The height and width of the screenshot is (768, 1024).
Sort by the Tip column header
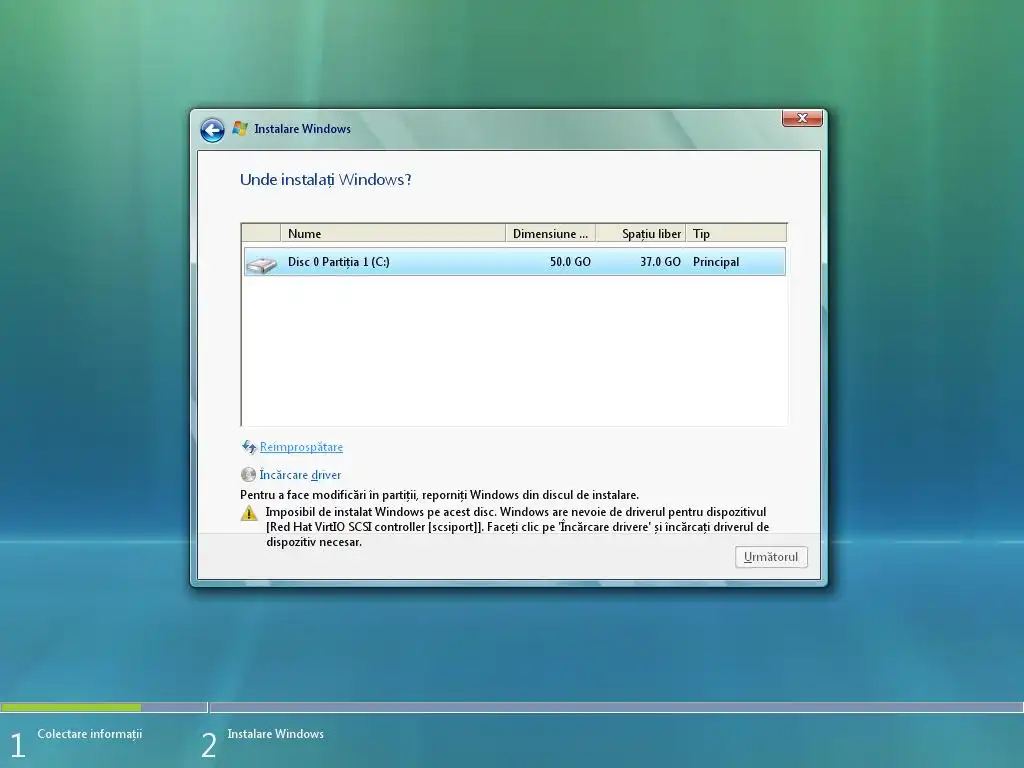tap(736, 233)
